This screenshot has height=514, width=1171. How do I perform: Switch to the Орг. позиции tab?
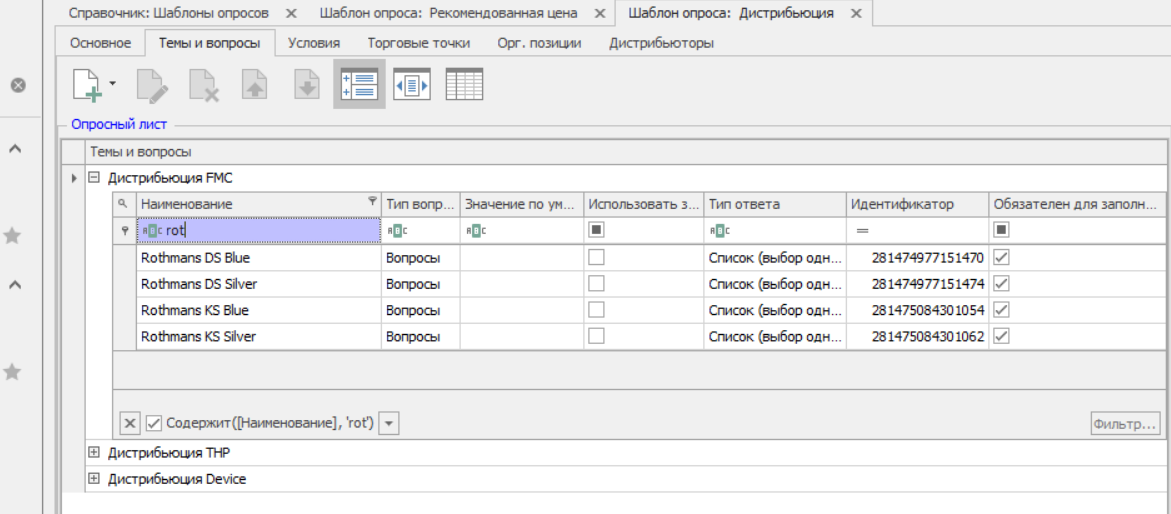tap(539, 43)
